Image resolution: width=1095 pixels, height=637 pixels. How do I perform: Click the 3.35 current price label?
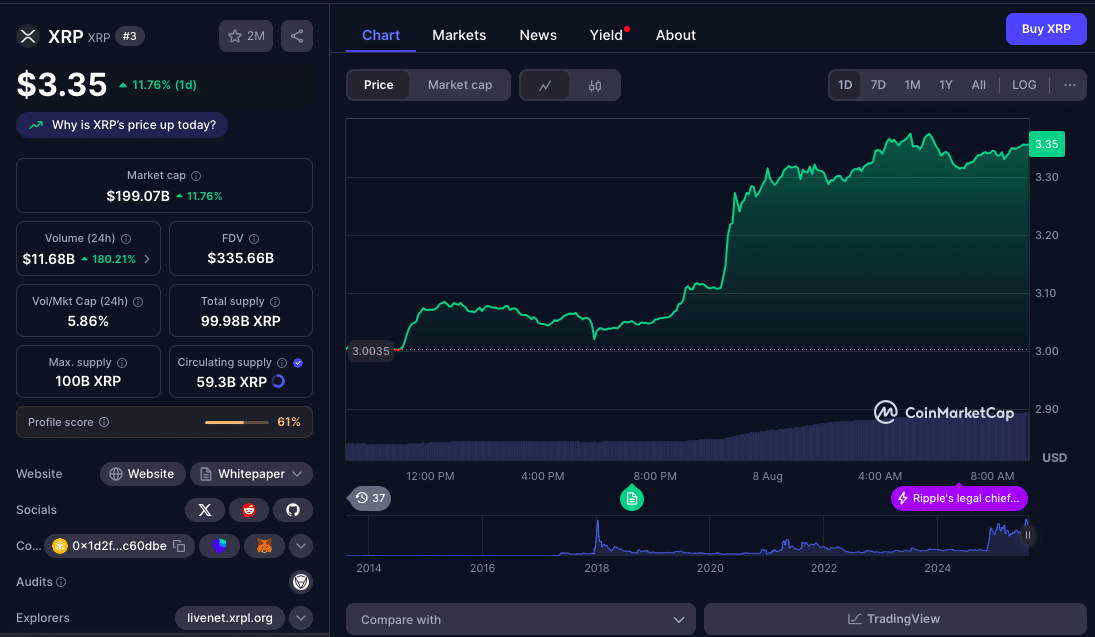1046,144
